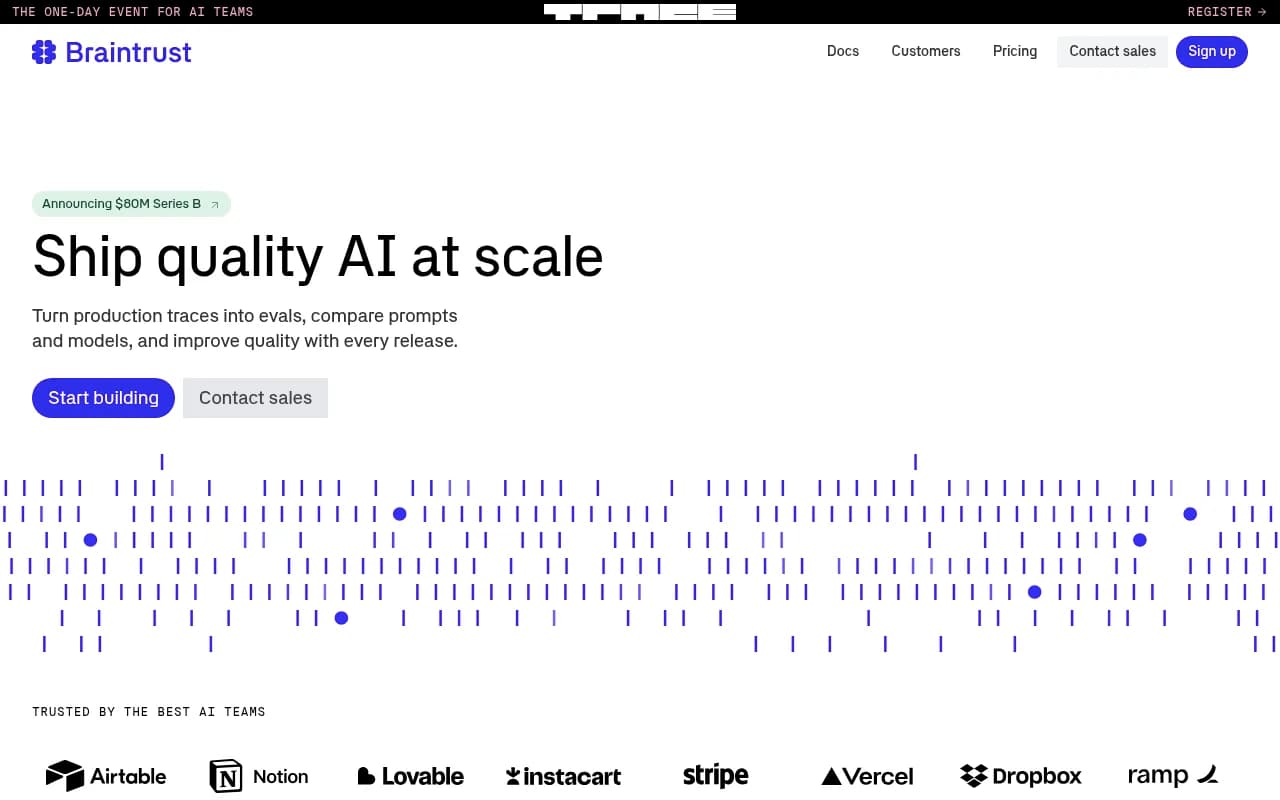Viewport: 1280px width, 800px height.
Task: Select the Vercel logo
Action: (x=866, y=775)
